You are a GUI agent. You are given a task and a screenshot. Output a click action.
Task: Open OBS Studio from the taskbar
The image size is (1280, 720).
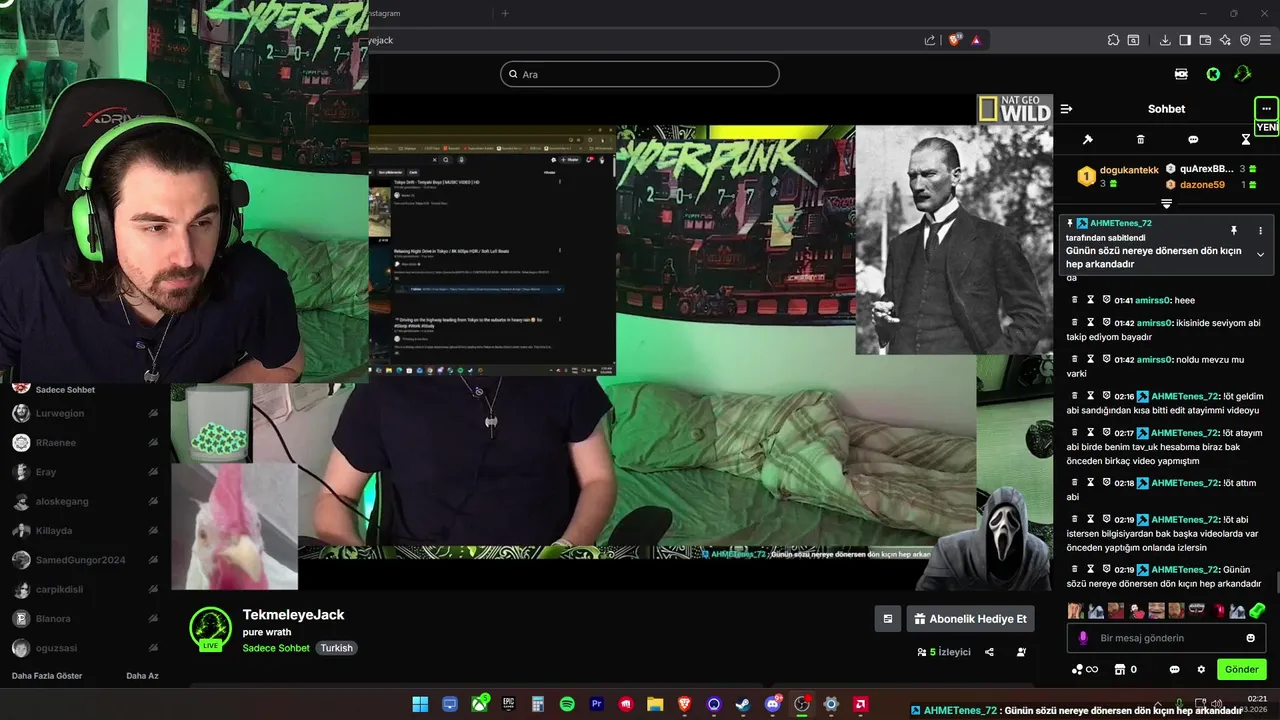coord(801,704)
